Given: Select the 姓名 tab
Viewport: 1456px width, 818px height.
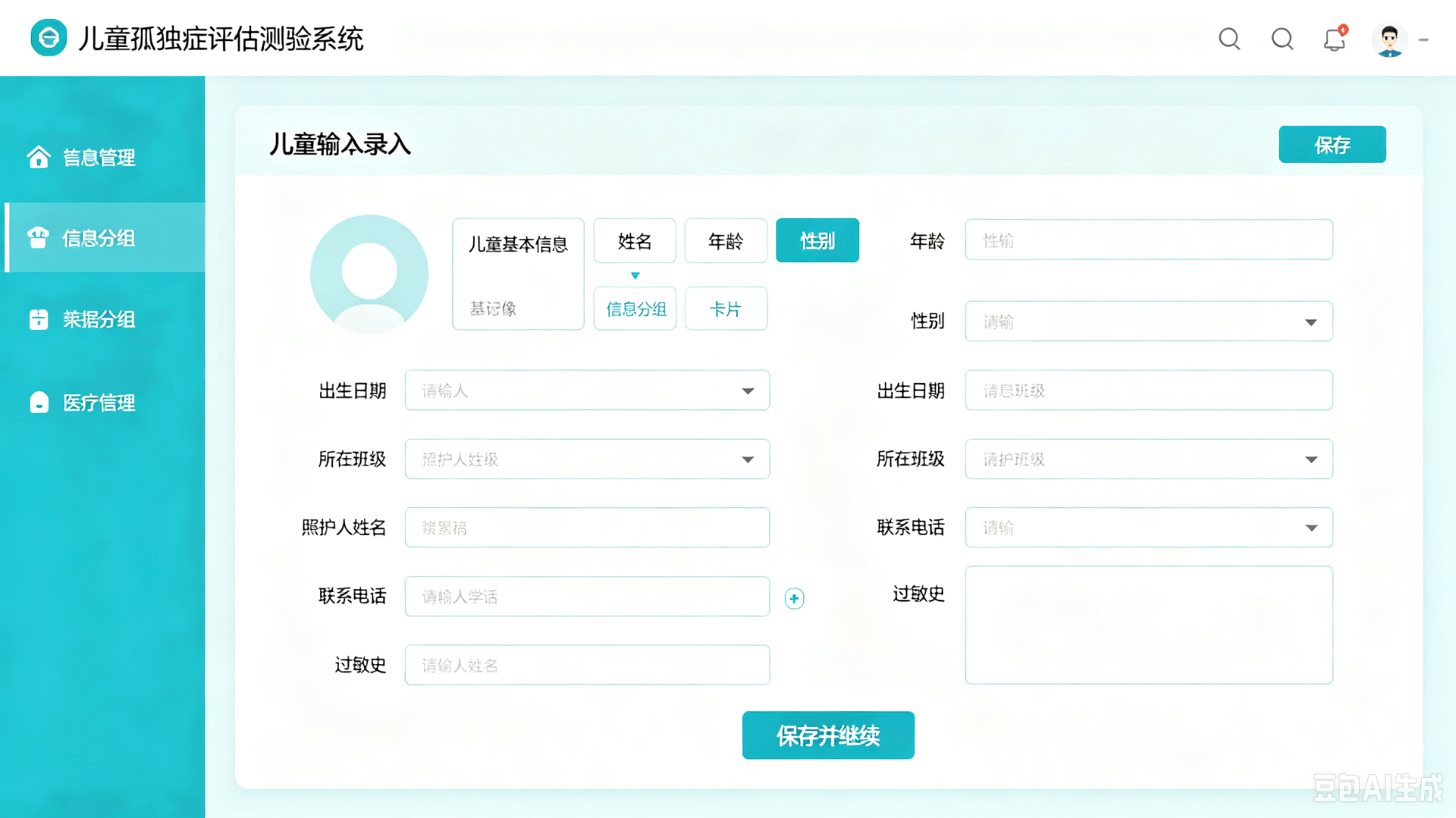Looking at the screenshot, I should tap(635, 240).
